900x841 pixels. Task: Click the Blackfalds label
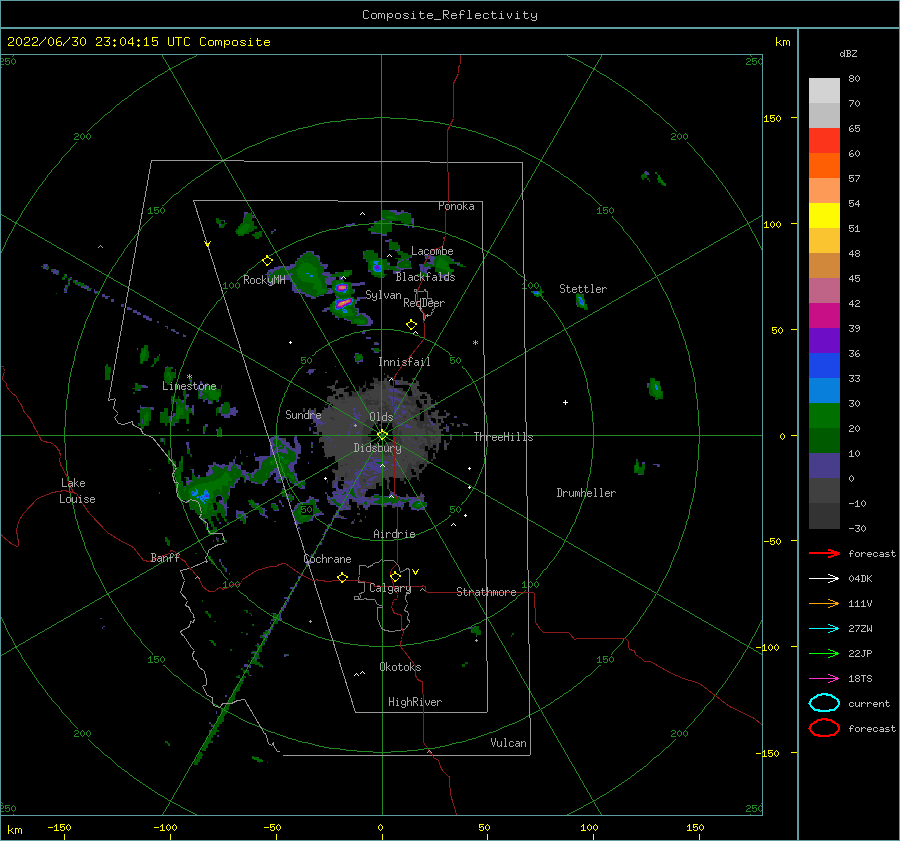pyautogui.click(x=425, y=277)
